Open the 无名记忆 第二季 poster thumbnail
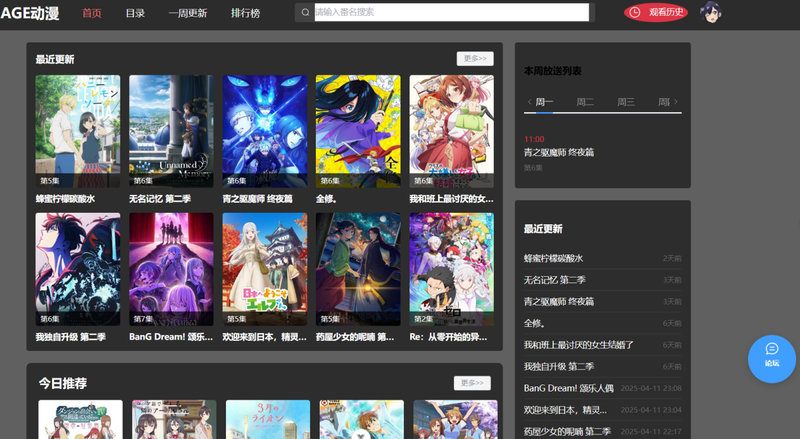The image size is (800, 439). (171, 131)
